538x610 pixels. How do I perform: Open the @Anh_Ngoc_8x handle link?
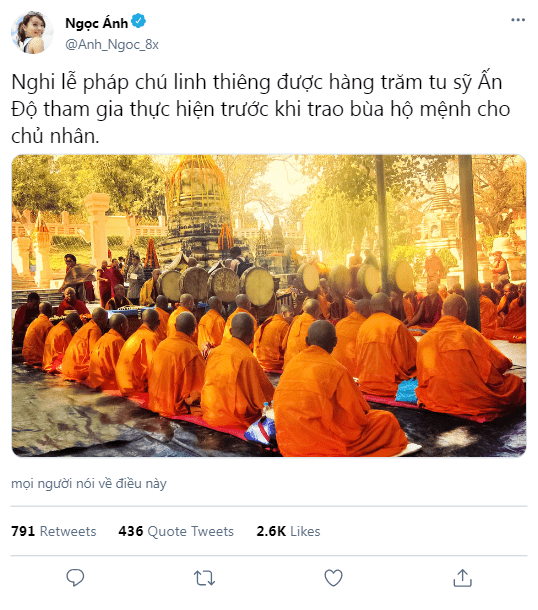[x=112, y=45]
